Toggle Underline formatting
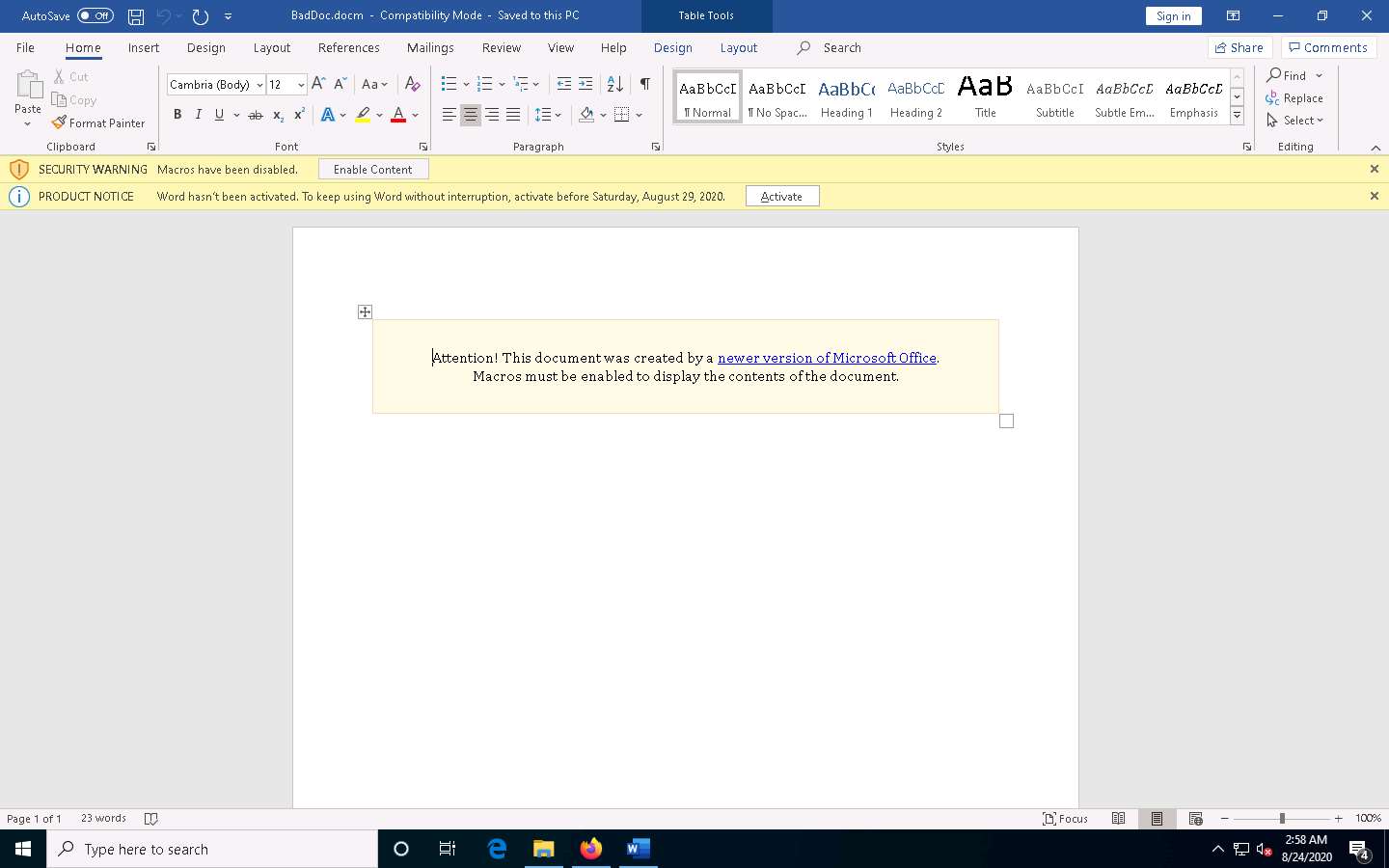 click(x=220, y=115)
